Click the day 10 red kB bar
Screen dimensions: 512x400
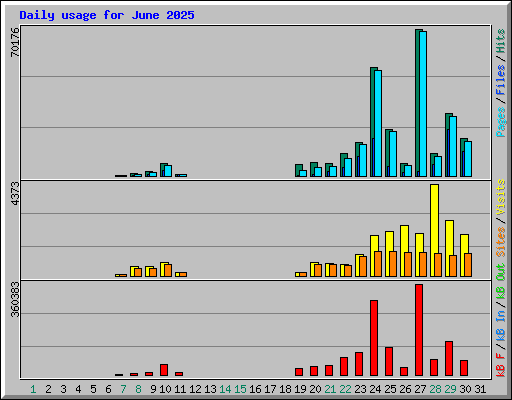tap(164, 370)
